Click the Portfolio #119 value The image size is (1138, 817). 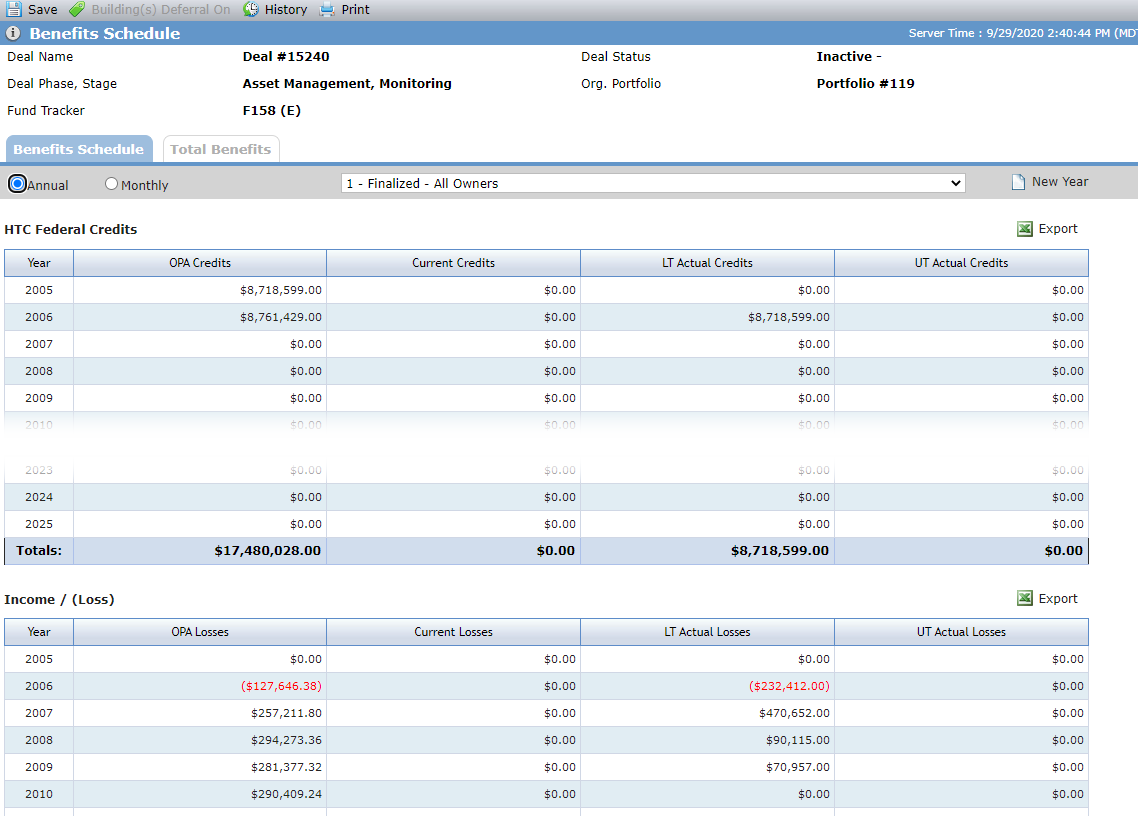click(x=865, y=83)
